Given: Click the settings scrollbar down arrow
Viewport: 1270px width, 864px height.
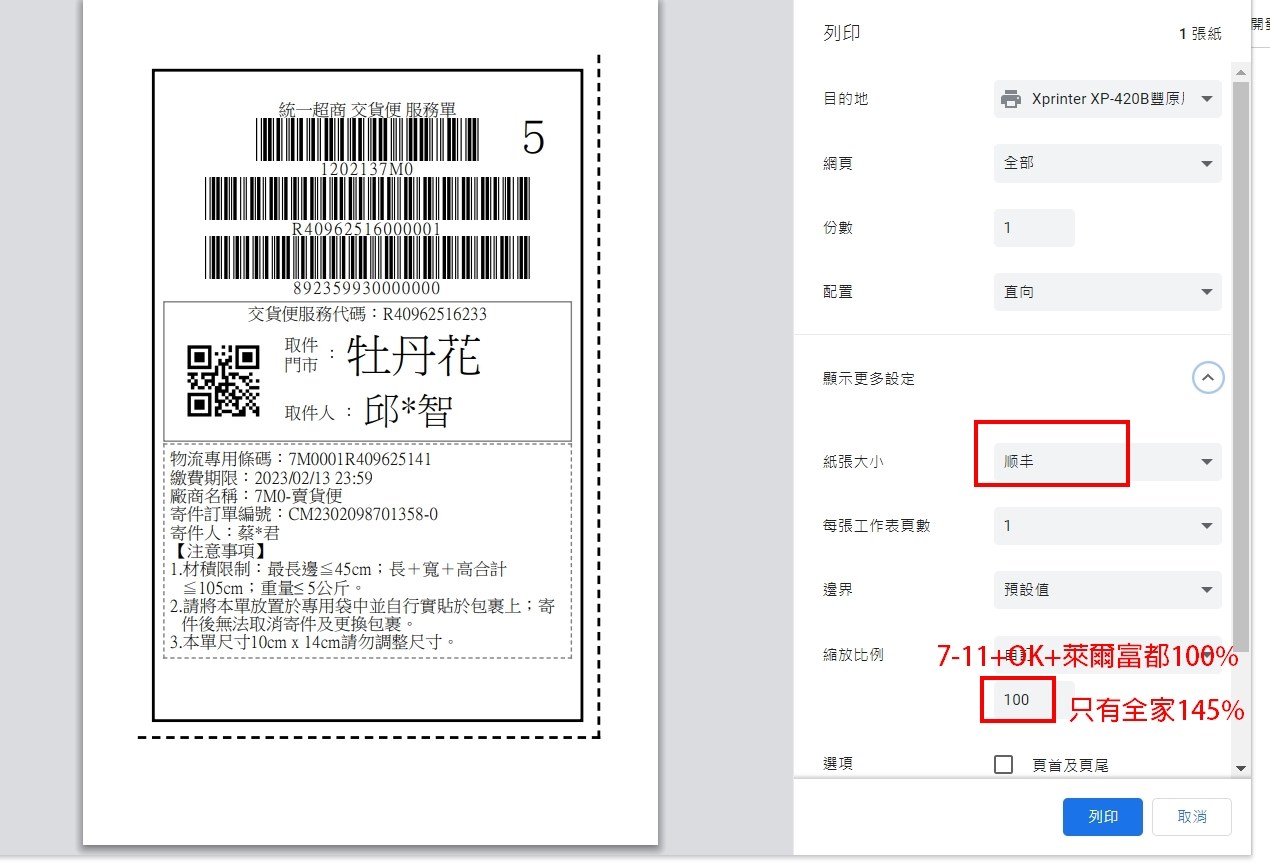Looking at the screenshot, I should coord(1241,768).
